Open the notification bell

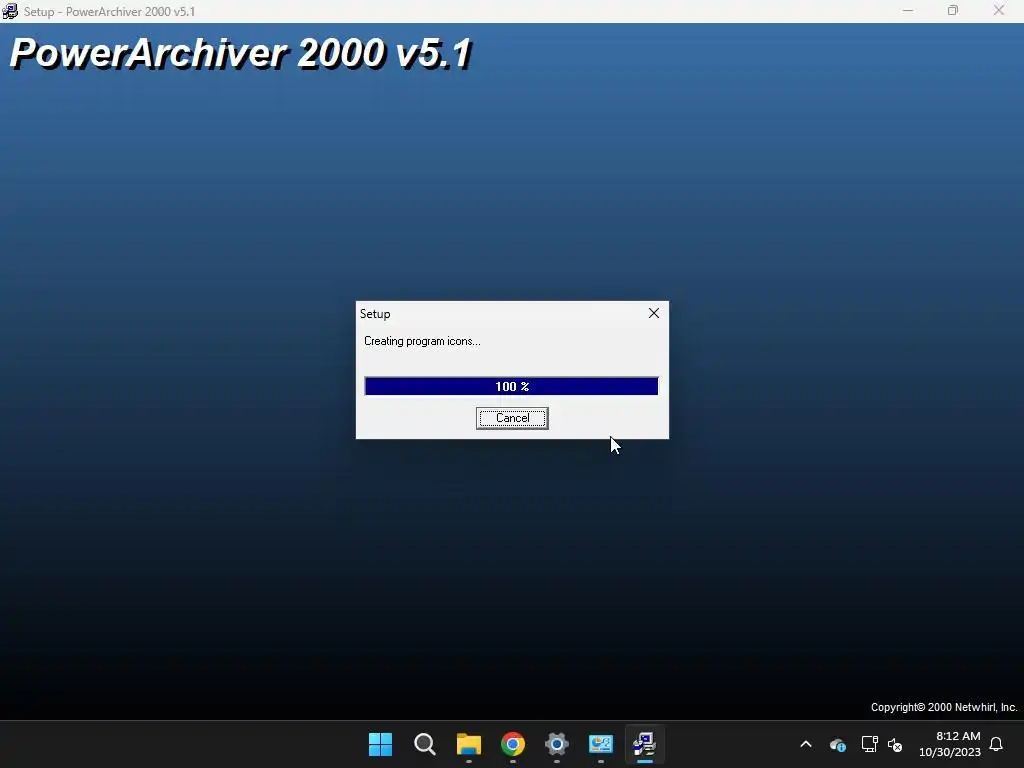click(996, 744)
